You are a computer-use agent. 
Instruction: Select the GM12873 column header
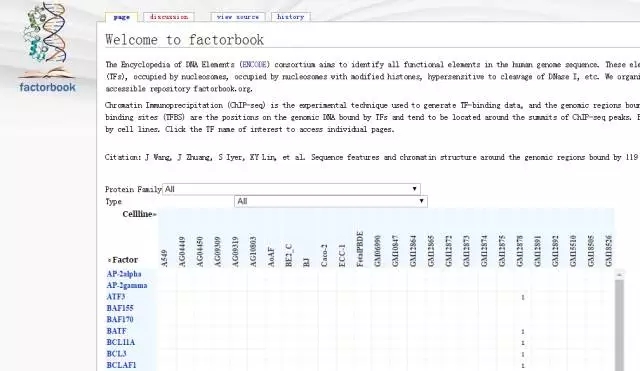pos(467,251)
